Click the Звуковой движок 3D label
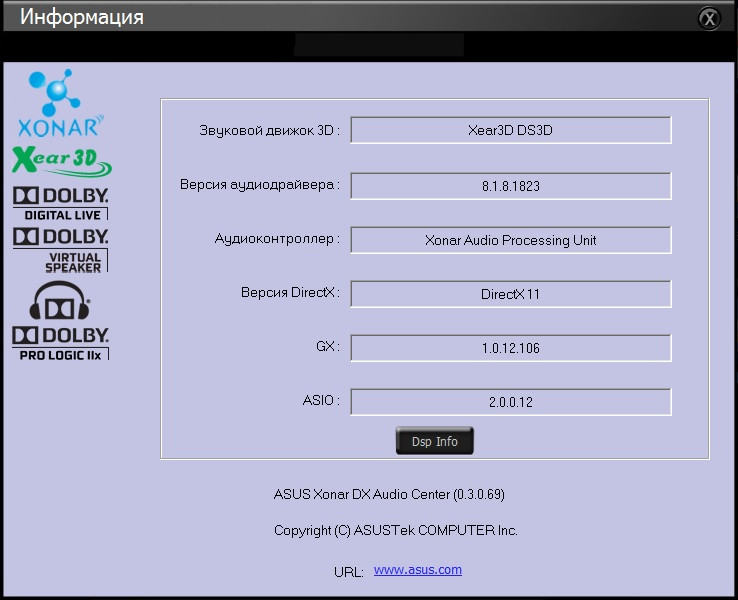 point(269,130)
